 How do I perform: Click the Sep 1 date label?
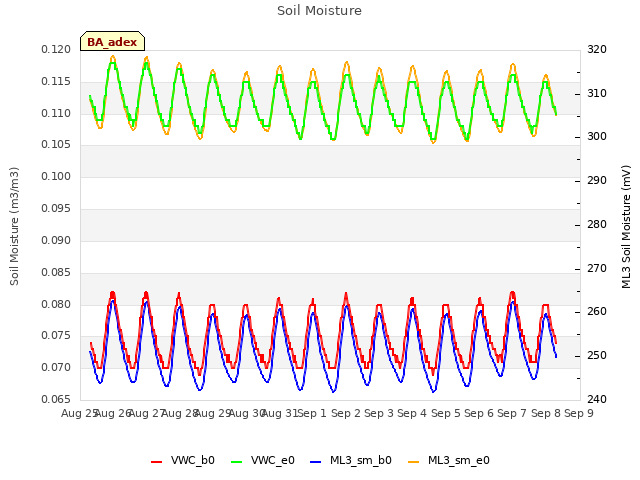312,413
